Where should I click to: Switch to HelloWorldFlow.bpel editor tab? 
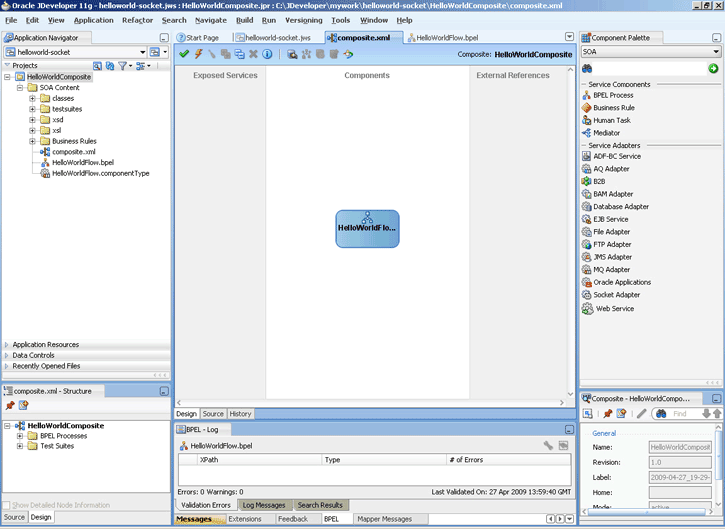[443, 38]
